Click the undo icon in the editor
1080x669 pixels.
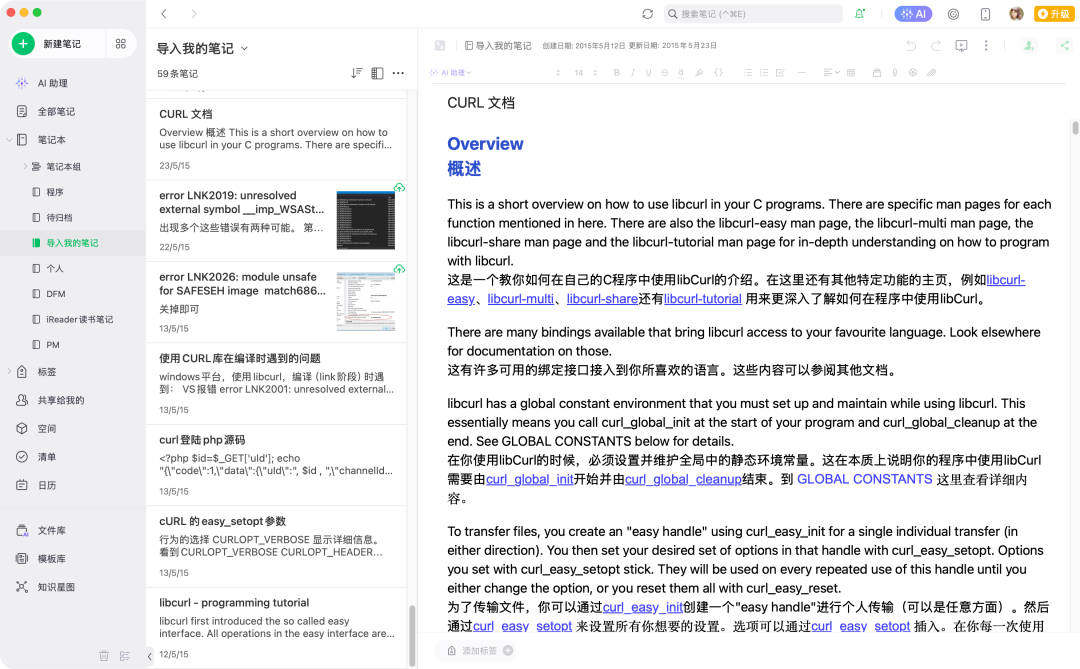(910, 45)
